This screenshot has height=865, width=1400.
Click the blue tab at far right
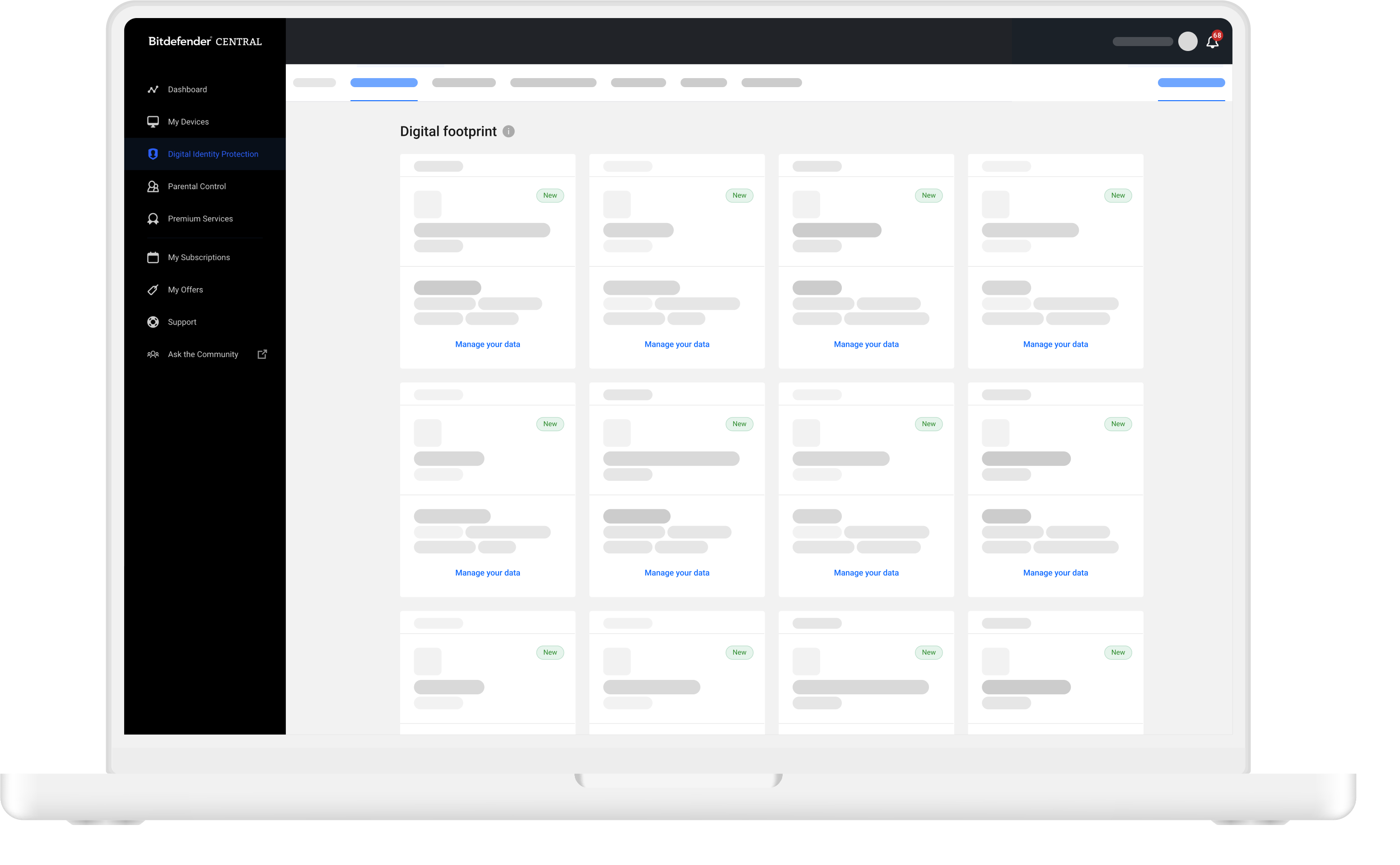pyautogui.click(x=1190, y=83)
